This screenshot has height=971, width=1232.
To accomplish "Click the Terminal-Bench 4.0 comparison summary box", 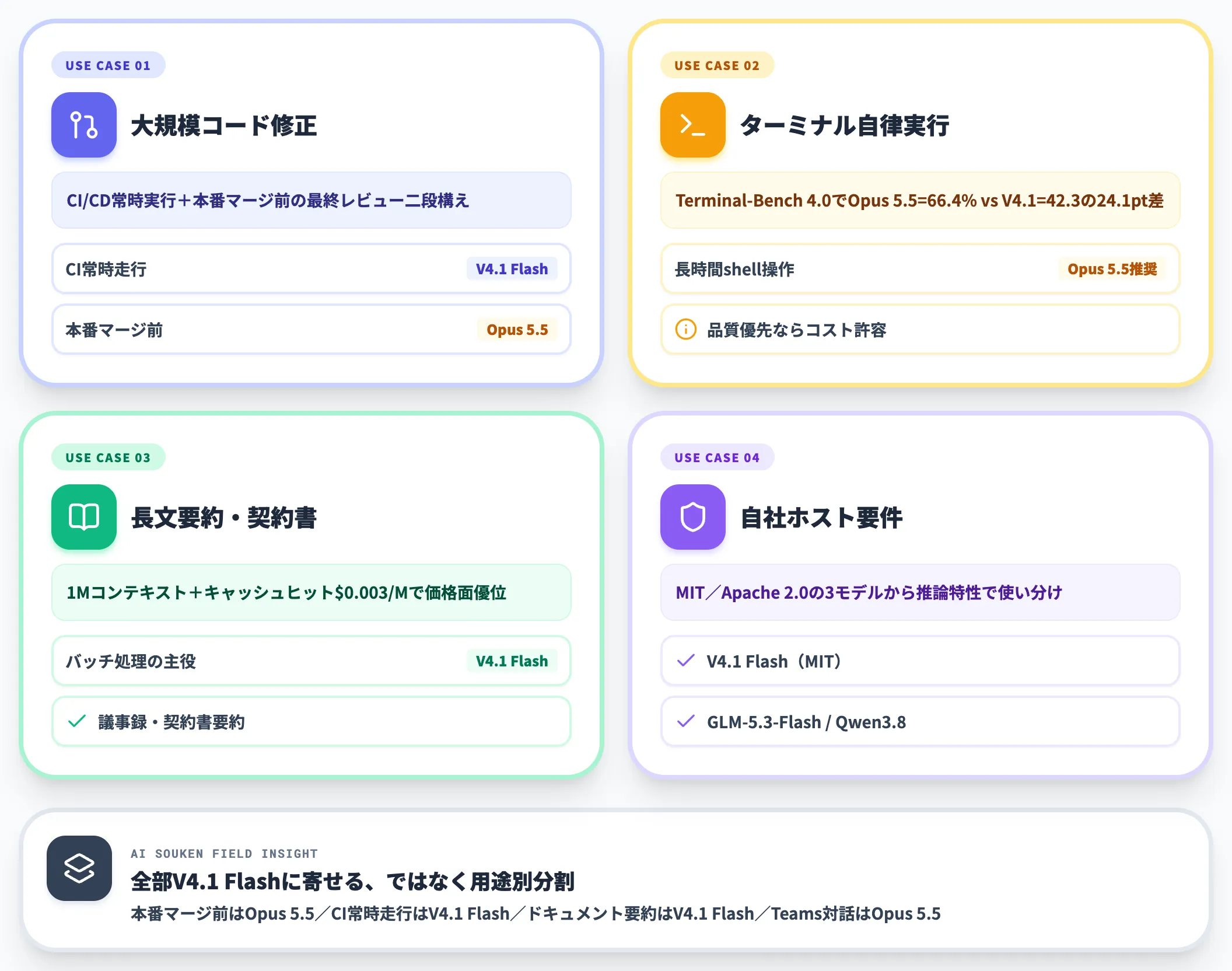I will click(921, 200).
